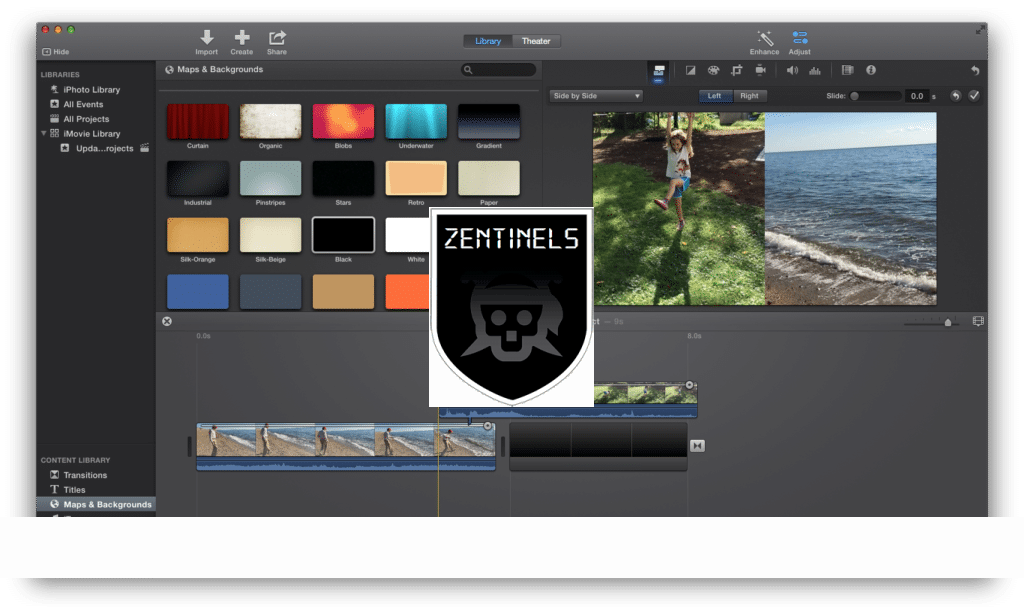Screen dimensions: 1024x614
Task: Open Titles in content library
Action: [74, 490]
